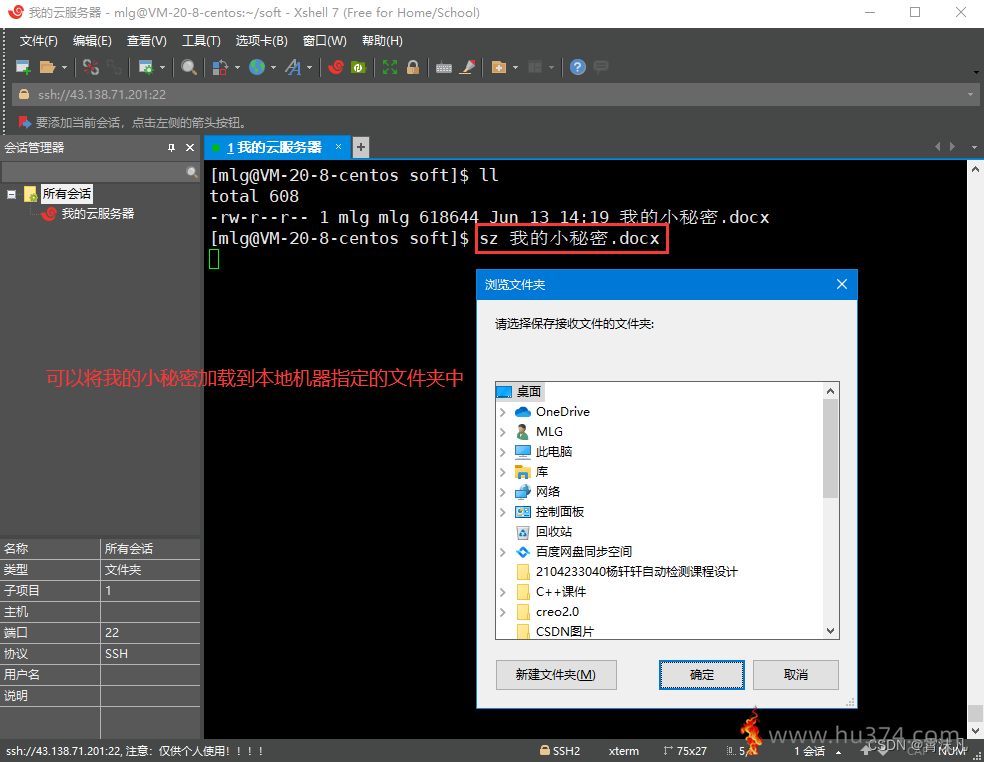Open the 窗口(W) menu

[x=324, y=41]
